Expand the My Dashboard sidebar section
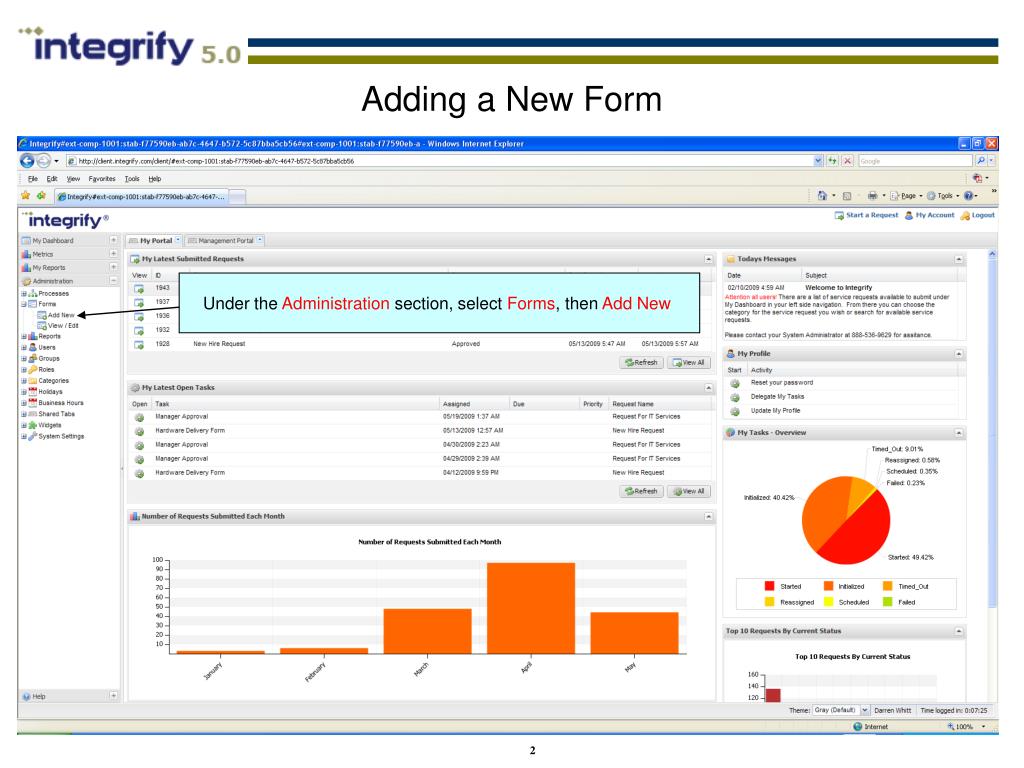The height and width of the screenshot is (768, 1024). point(113,240)
